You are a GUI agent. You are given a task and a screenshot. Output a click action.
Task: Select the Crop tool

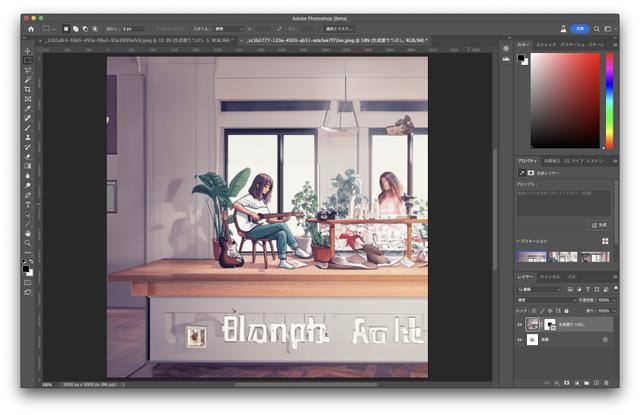pos(28,89)
